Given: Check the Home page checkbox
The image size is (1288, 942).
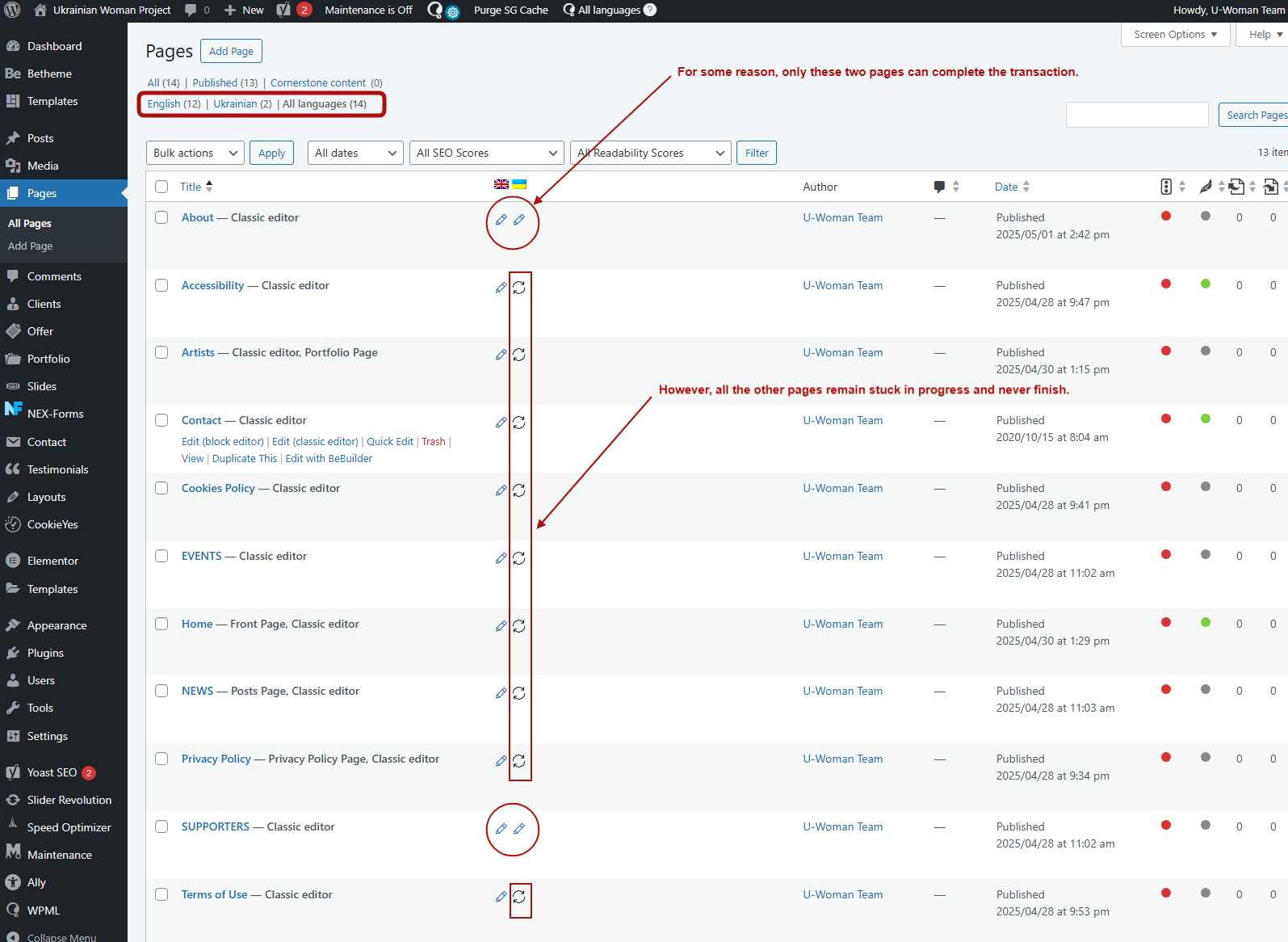Looking at the screenshot, I should pyautogui.click(x=162, y=624).
